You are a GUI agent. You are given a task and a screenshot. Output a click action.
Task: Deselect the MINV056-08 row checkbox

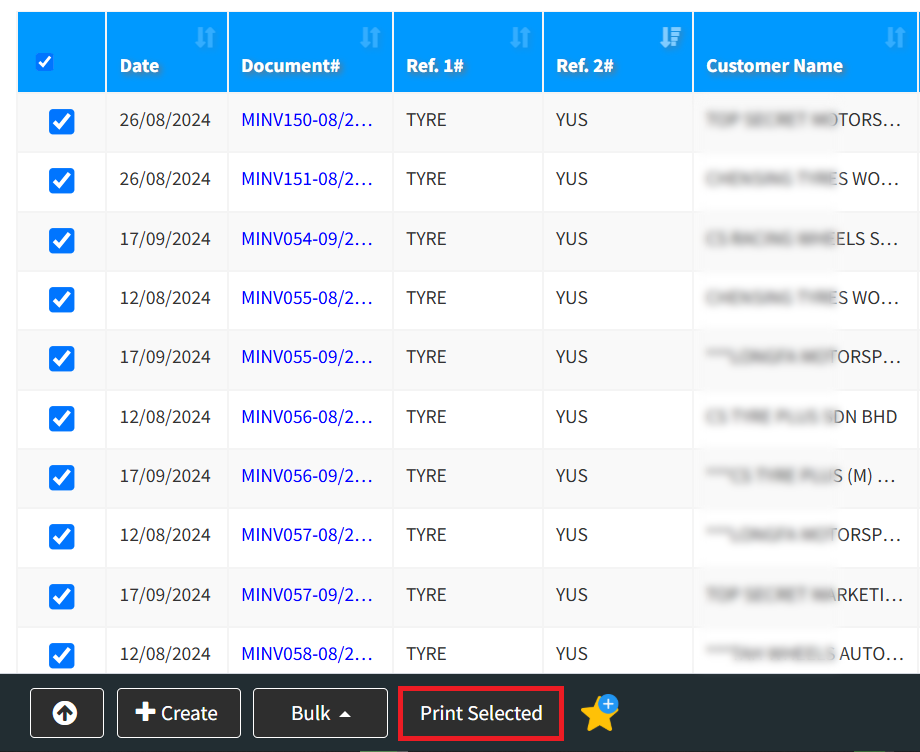(62, 418)
